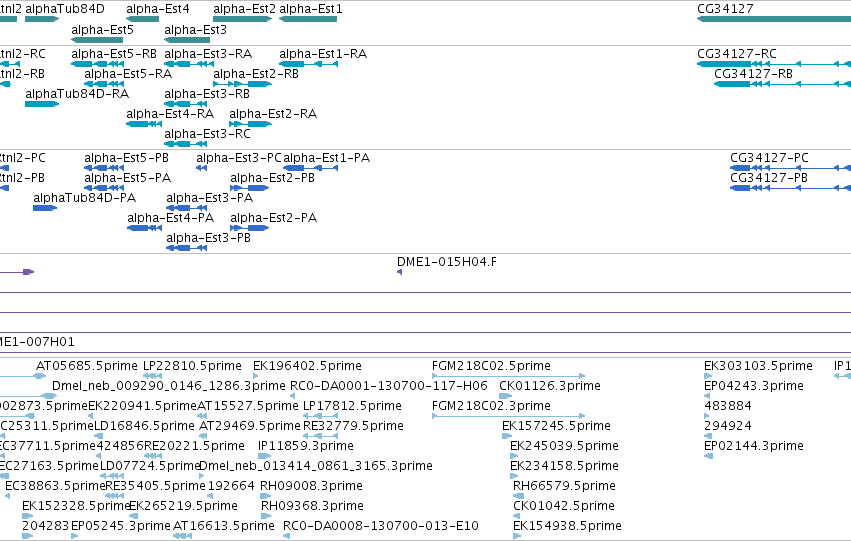Viewport: 851px width, 541px height.
Task: Click transcript alpha-Est2-RB
Action: [243, 84]
